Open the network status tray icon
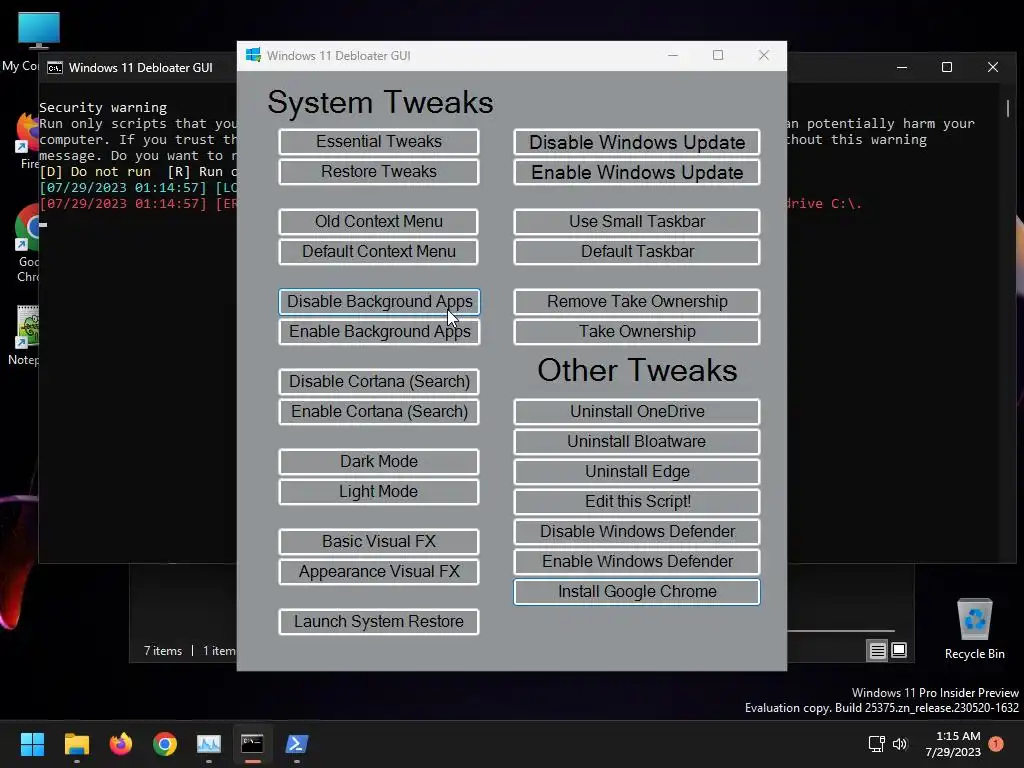 tap(876, 744)
